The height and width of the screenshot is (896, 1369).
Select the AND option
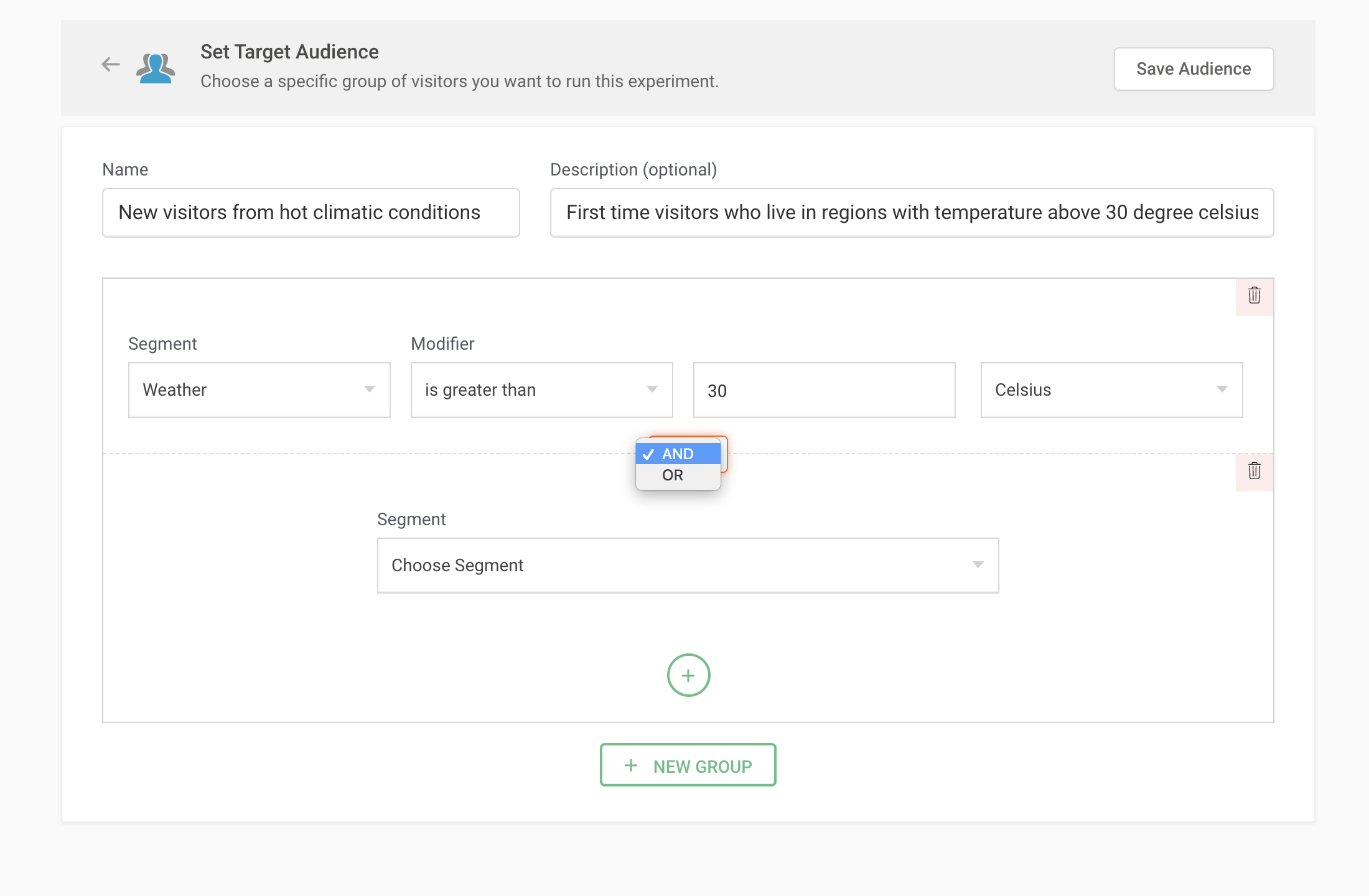tap(678, 454)
